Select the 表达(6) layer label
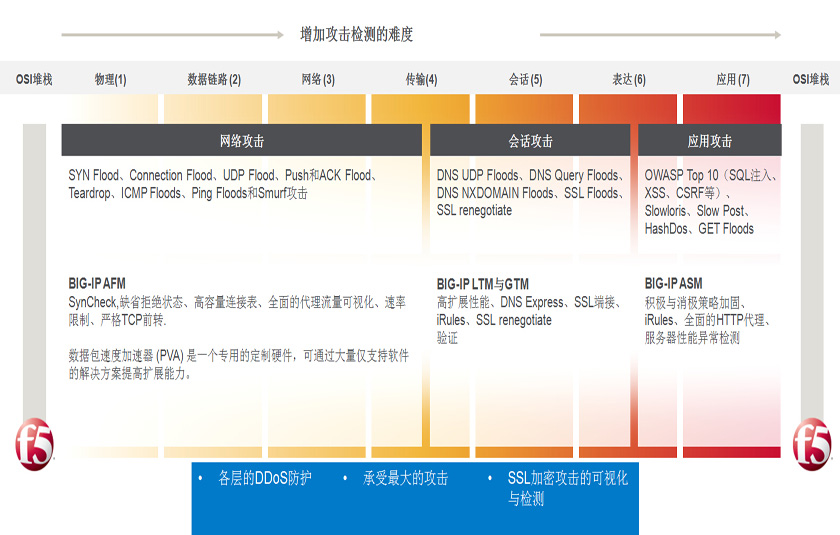This screenshot has width=840, height=535. 629,80
